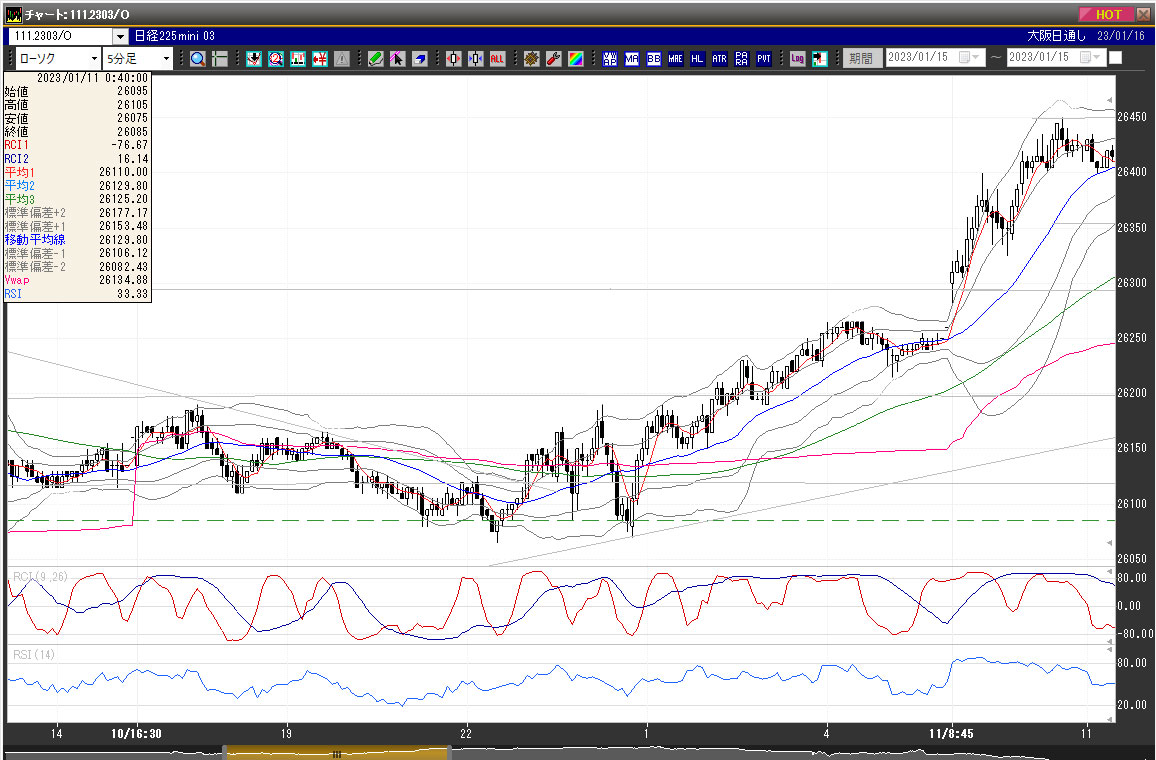Click the 期間 period button
1156x760 pixels.
point(861,58)
